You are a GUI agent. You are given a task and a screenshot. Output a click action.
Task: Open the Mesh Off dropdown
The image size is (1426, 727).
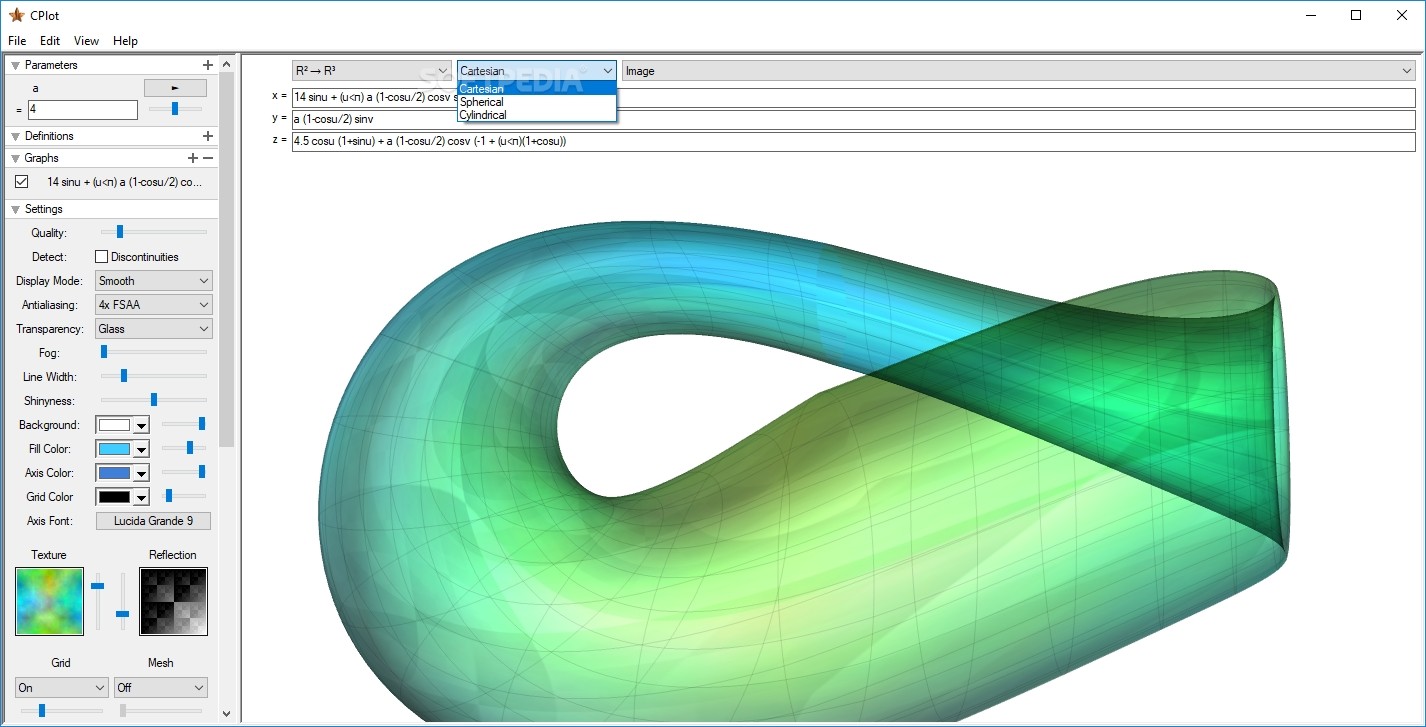coord(160,688)
